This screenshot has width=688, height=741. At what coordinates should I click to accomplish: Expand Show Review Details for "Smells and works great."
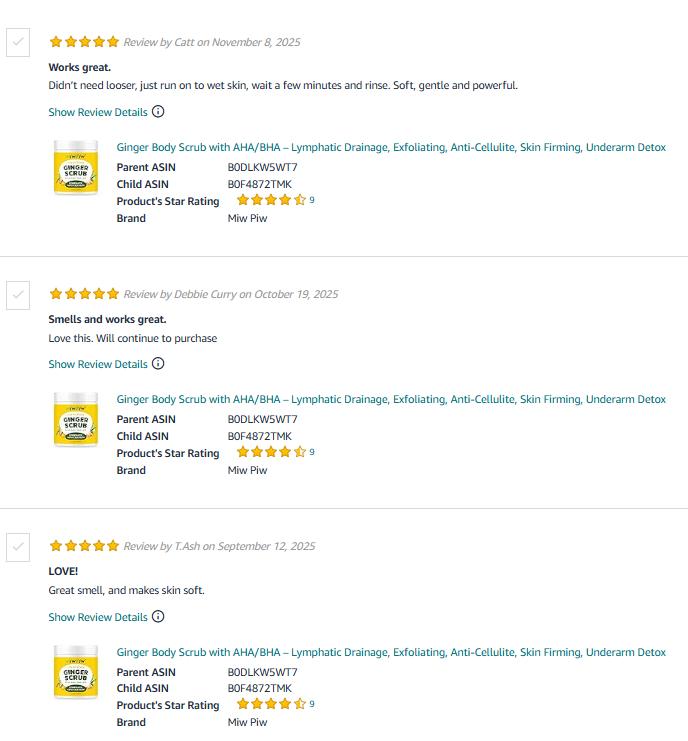point(98,364)
